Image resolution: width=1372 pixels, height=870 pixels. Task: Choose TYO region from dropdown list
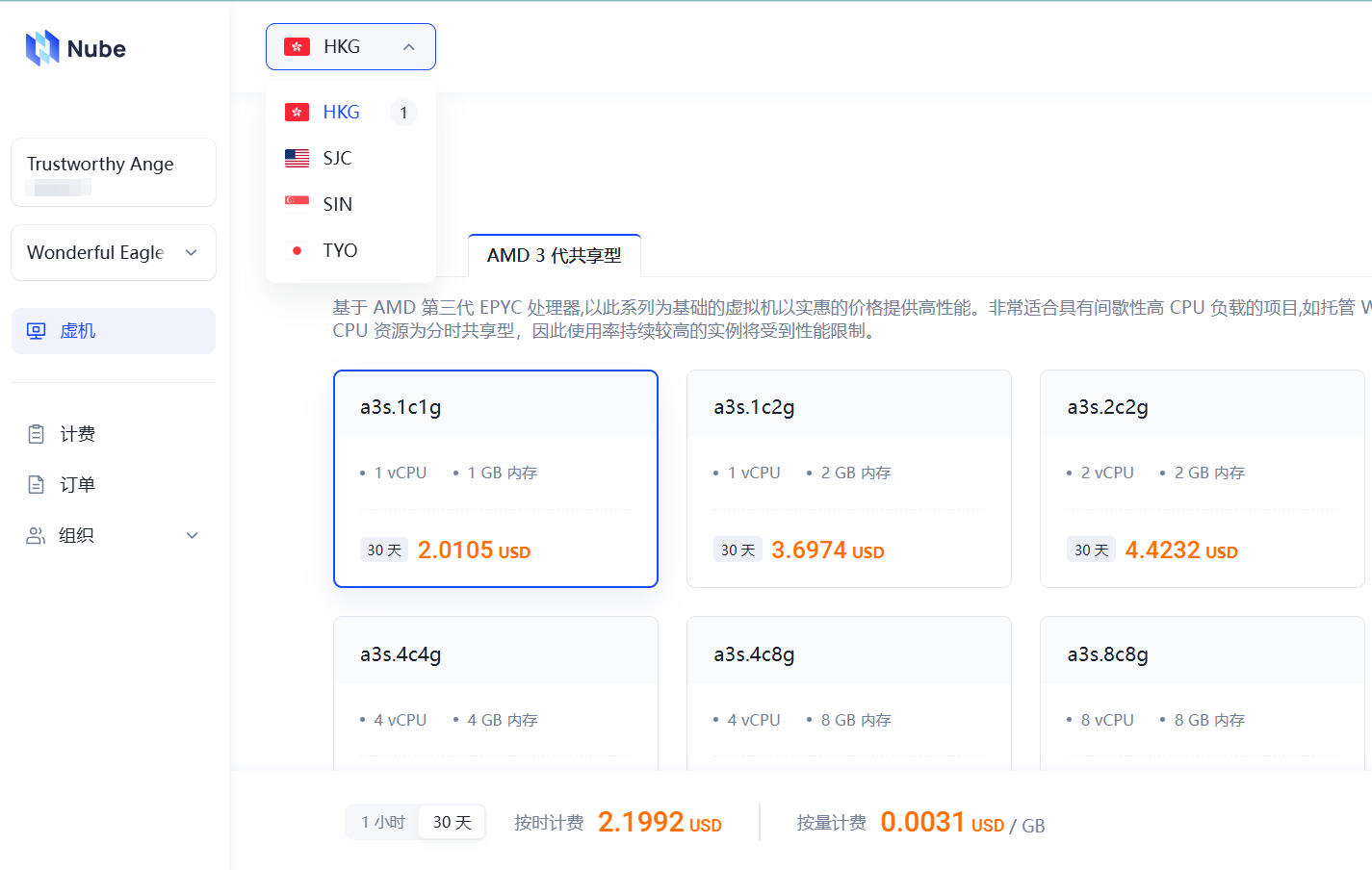click(350, 250)
